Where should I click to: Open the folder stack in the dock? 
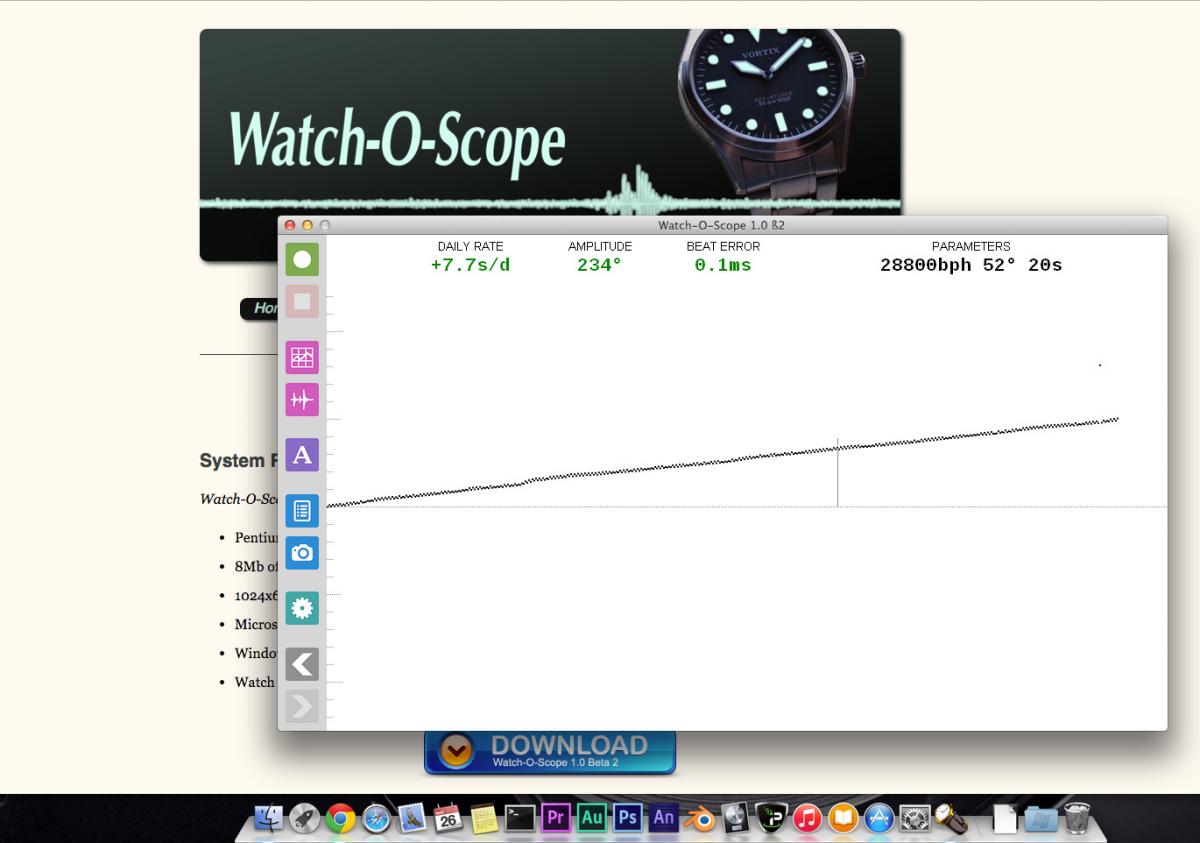tap(1041, 818)
